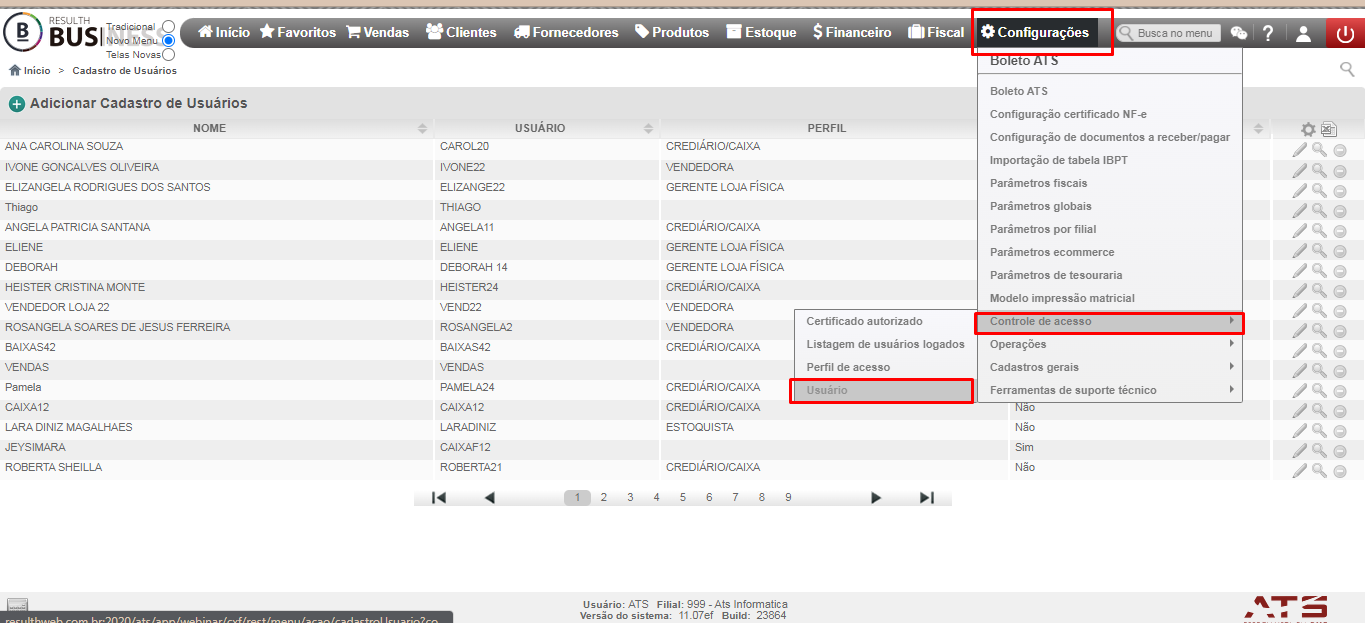Open the chat bubbles icon
The image size is (1365, 623).
1238,33
